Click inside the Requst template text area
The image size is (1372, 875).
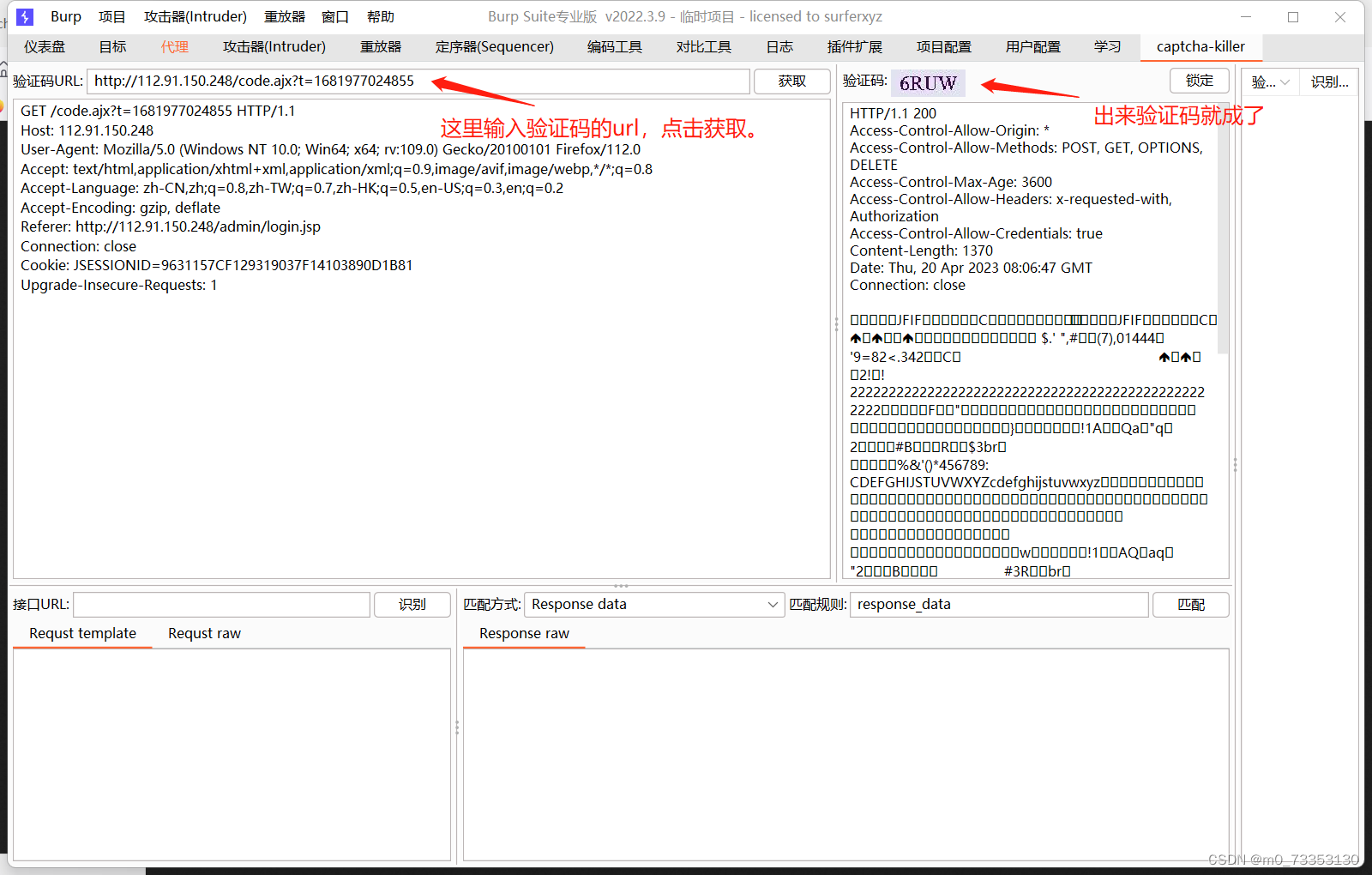click(x=232, y=754)
